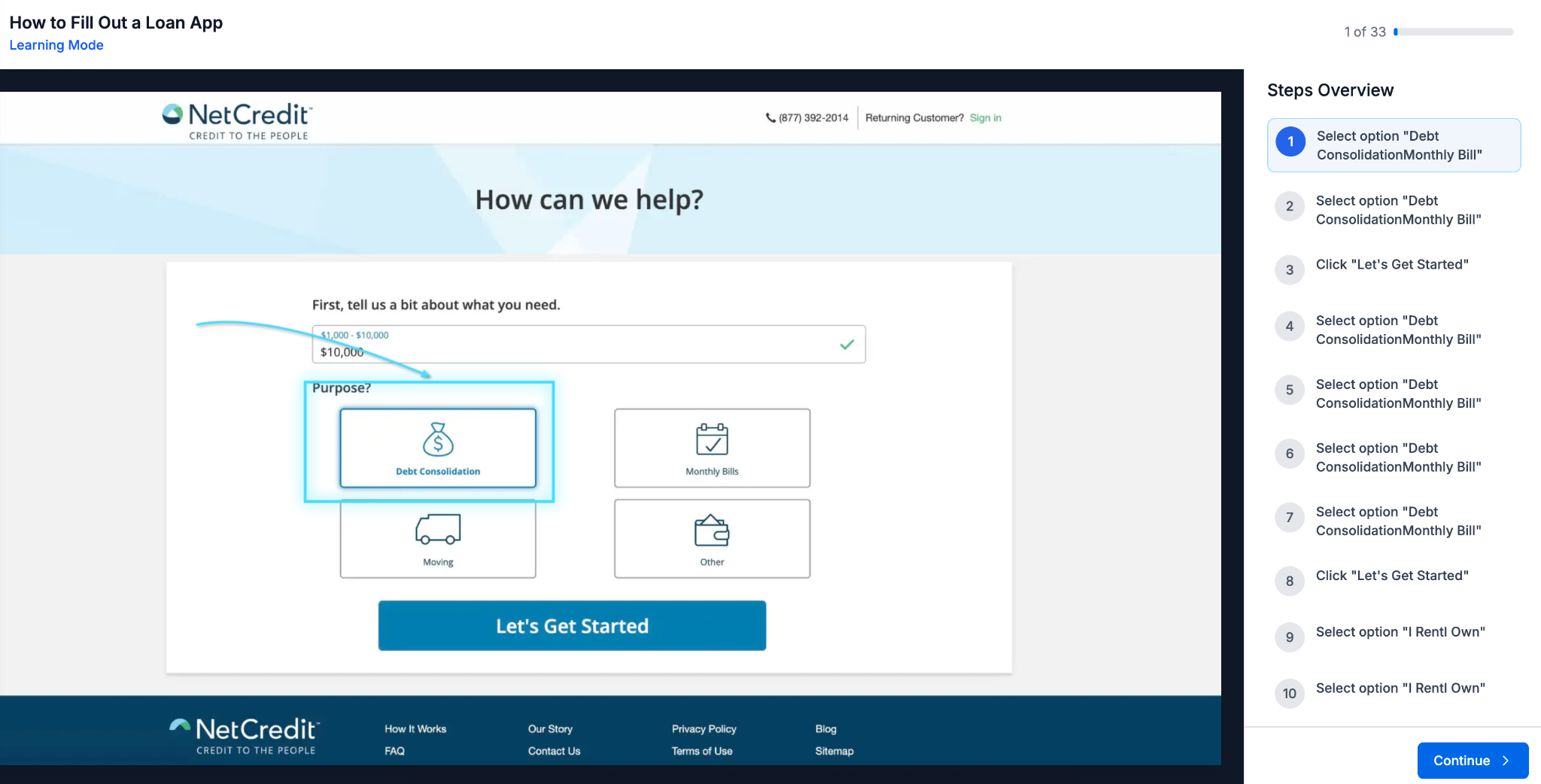Jump to step 4 in Steps Overview
The width and height of the screenshot is (1541, 784).
tap(1394, 330)
